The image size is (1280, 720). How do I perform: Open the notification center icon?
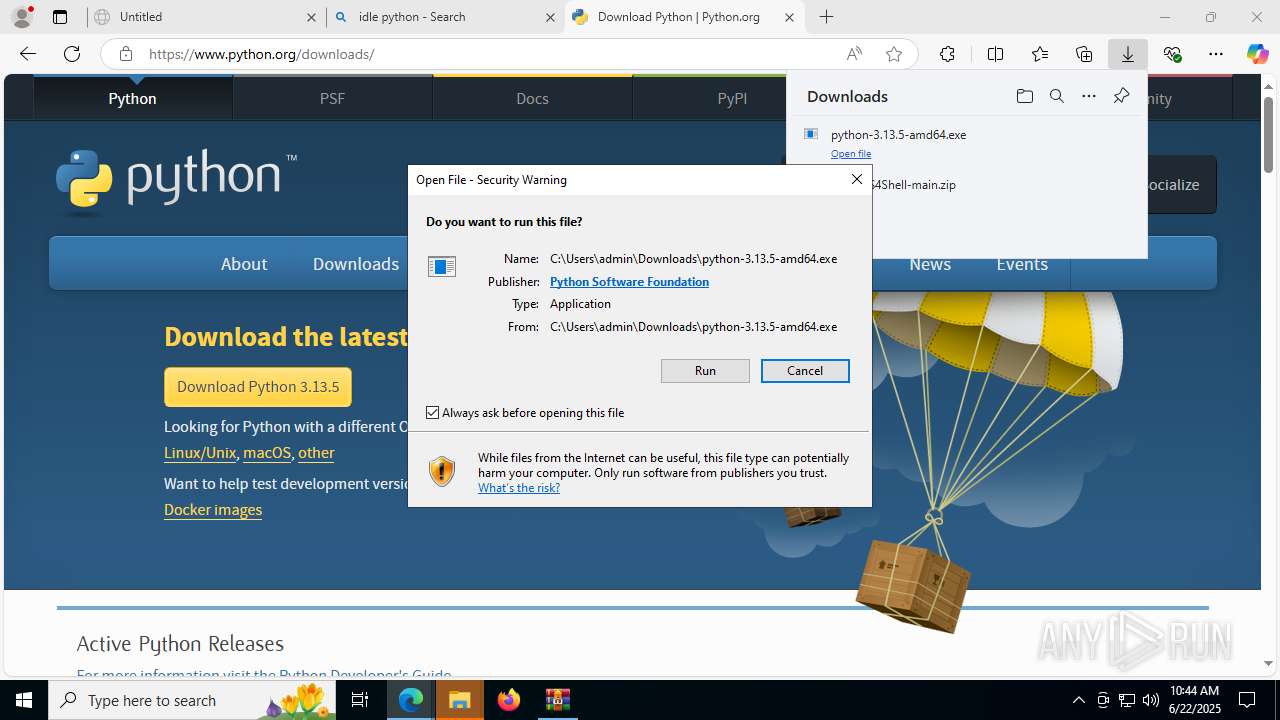pyautogui.click(x=1247, y=700)
